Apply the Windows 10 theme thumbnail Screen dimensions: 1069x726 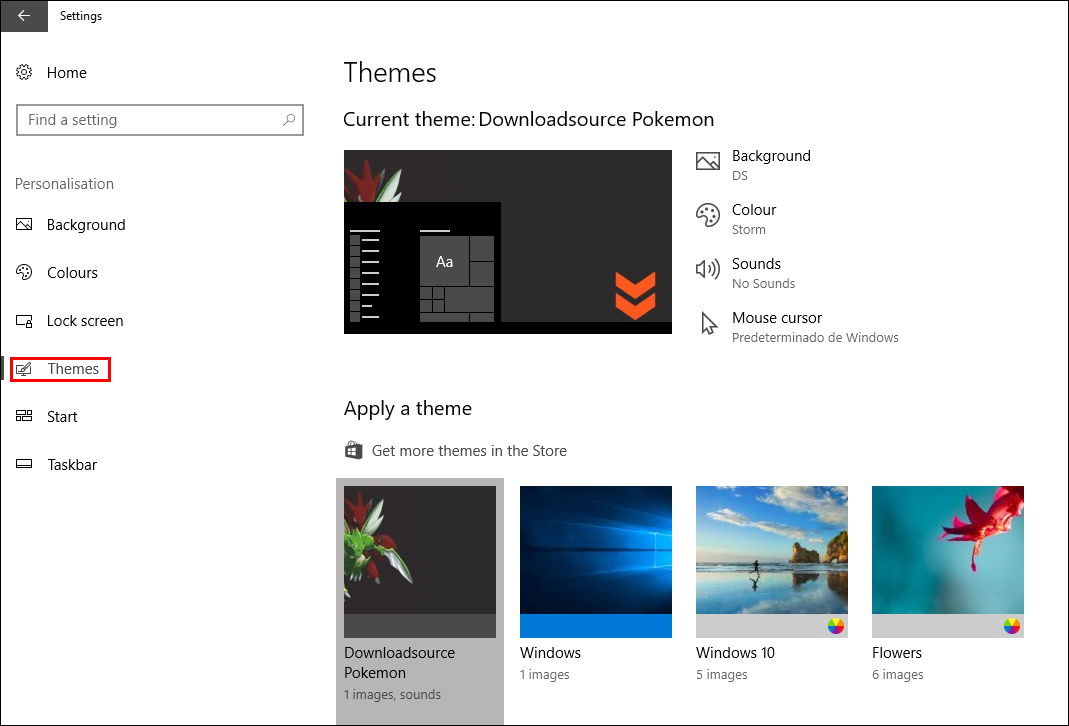coord(772,562)
